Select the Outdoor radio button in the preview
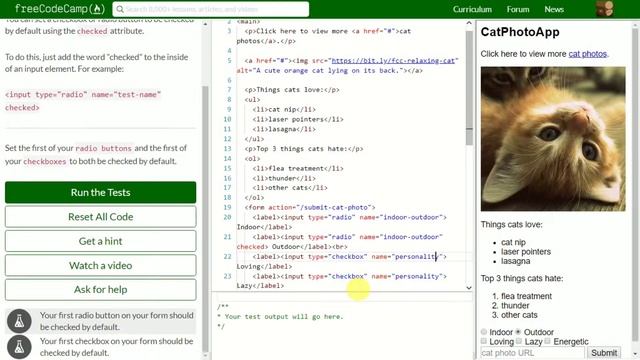 tap(518, 332)
